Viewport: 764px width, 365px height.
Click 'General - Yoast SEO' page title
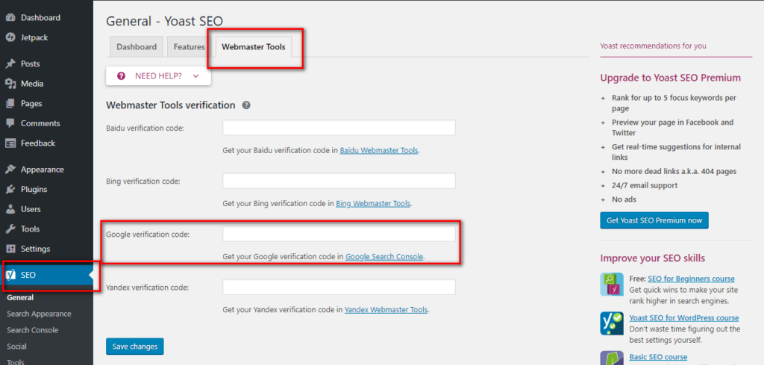click(x=165, y=21)
